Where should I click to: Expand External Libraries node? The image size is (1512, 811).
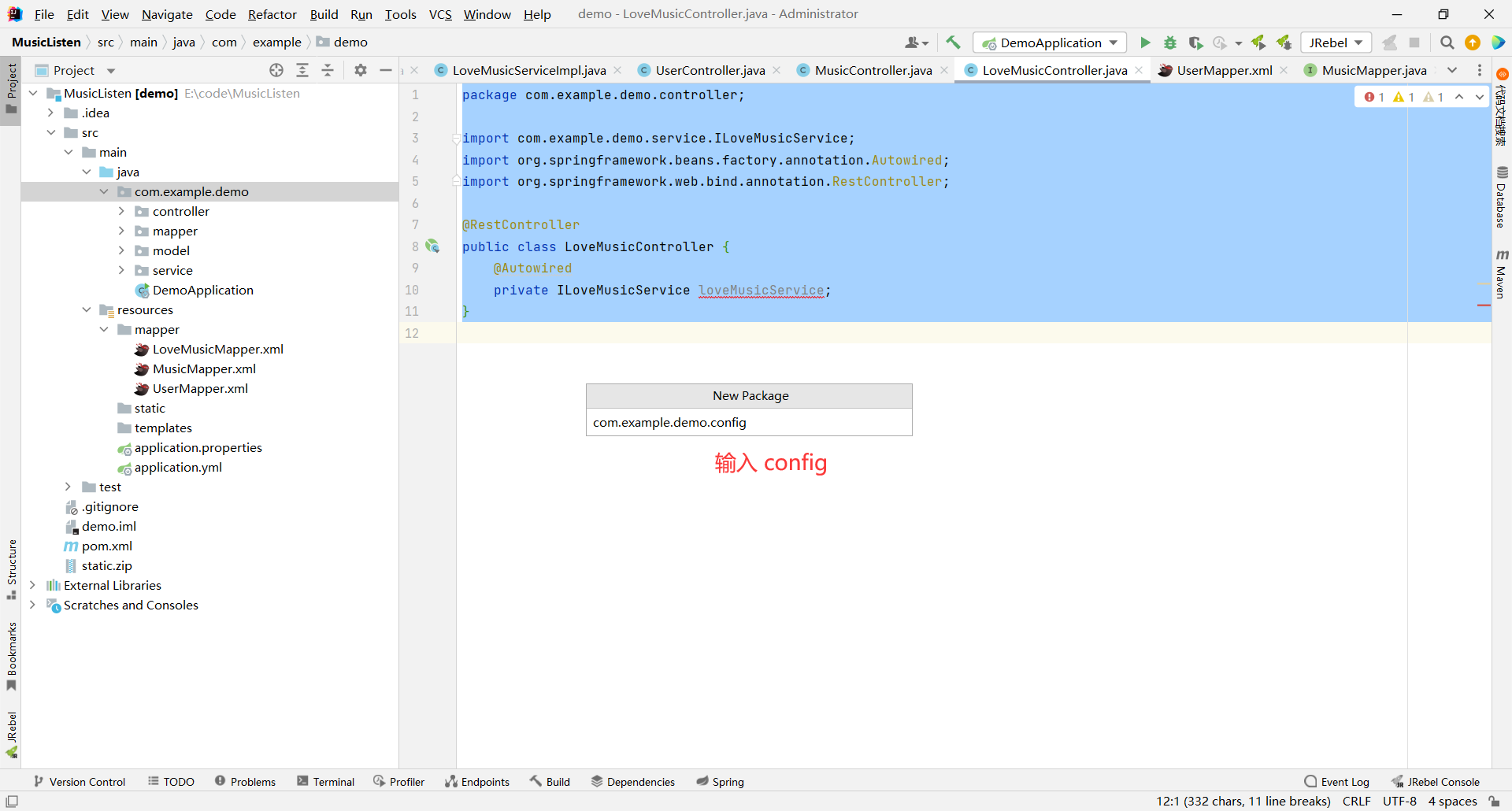click(33, 585)
